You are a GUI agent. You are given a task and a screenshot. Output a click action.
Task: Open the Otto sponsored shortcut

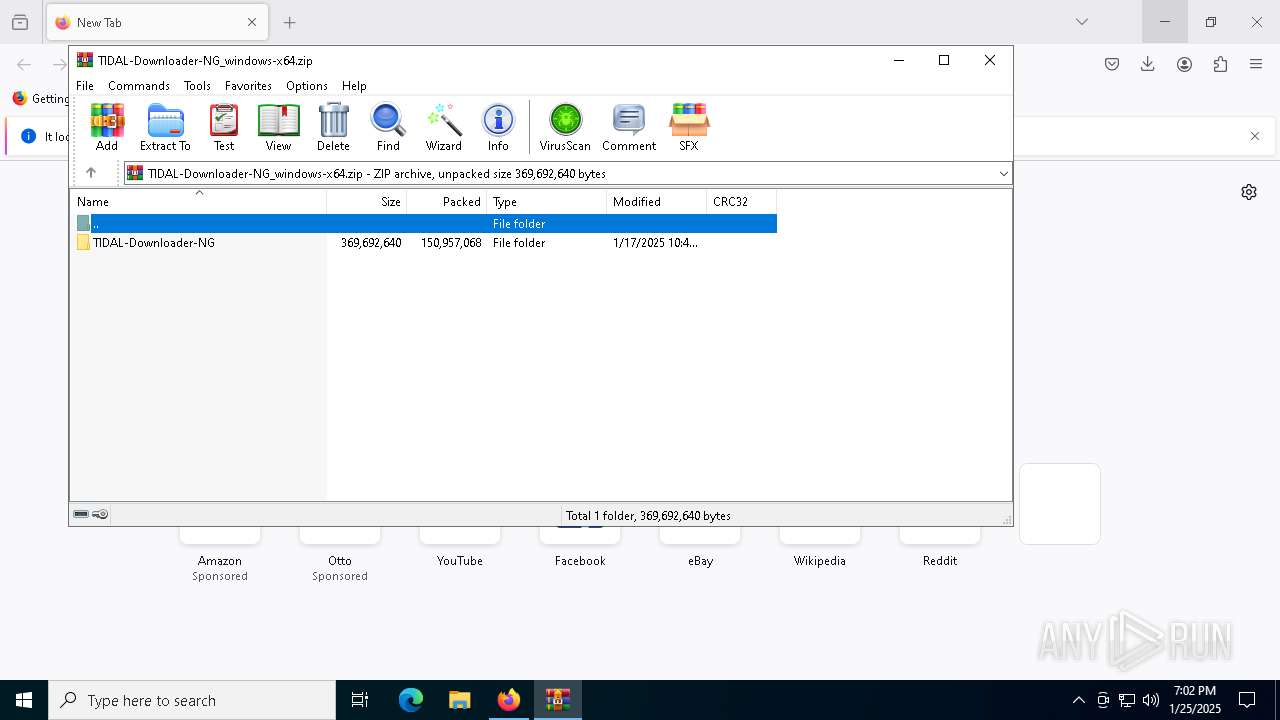pyautogui.click(x=340, y=555)
